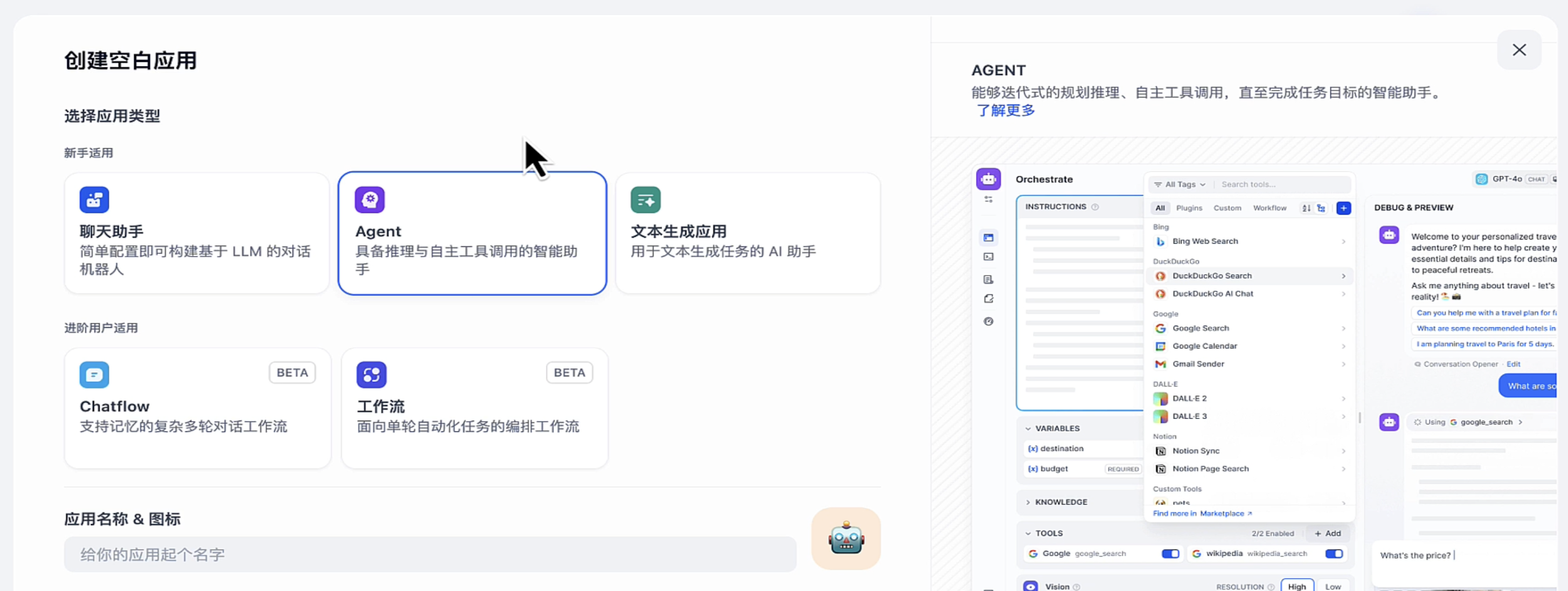Disable the wikipedia_search tool switch
Viewport: 1568px width, 591px height.
coord(1334,553)
